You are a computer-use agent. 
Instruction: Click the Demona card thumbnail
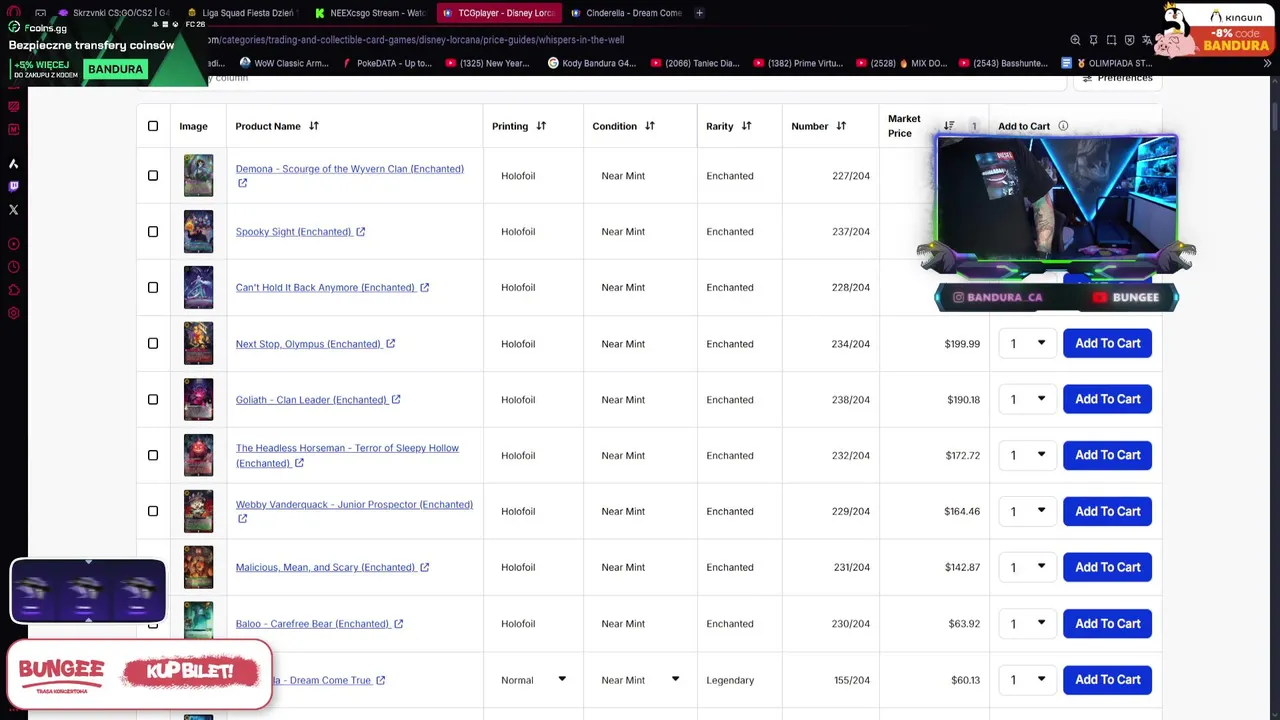pyautogui.click(x=198, y=175)
